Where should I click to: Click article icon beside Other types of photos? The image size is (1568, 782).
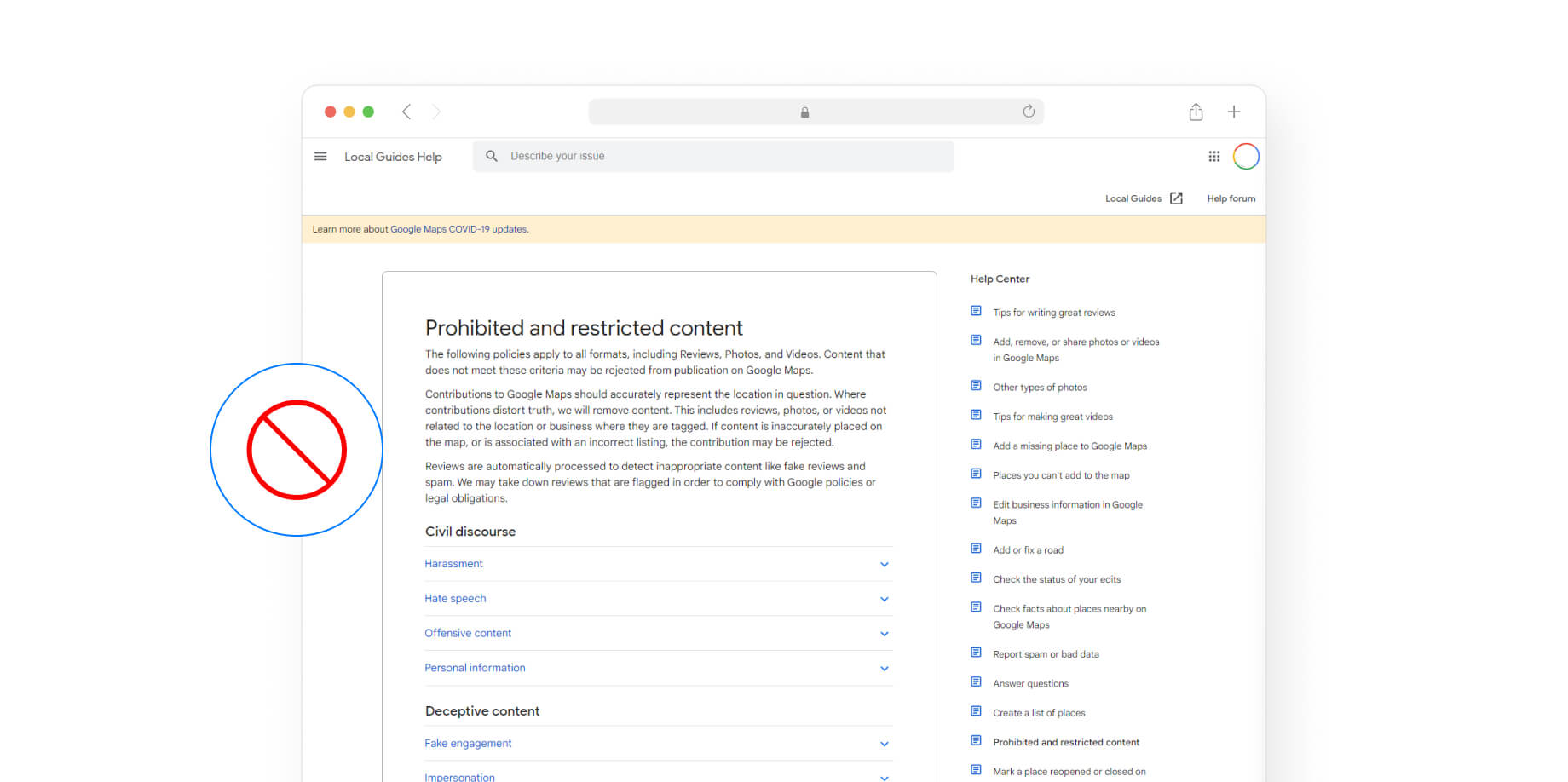[976, 386]
